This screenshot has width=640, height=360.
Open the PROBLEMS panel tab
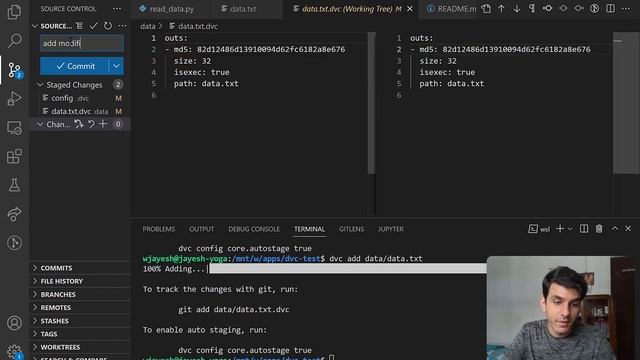(158, 229)
